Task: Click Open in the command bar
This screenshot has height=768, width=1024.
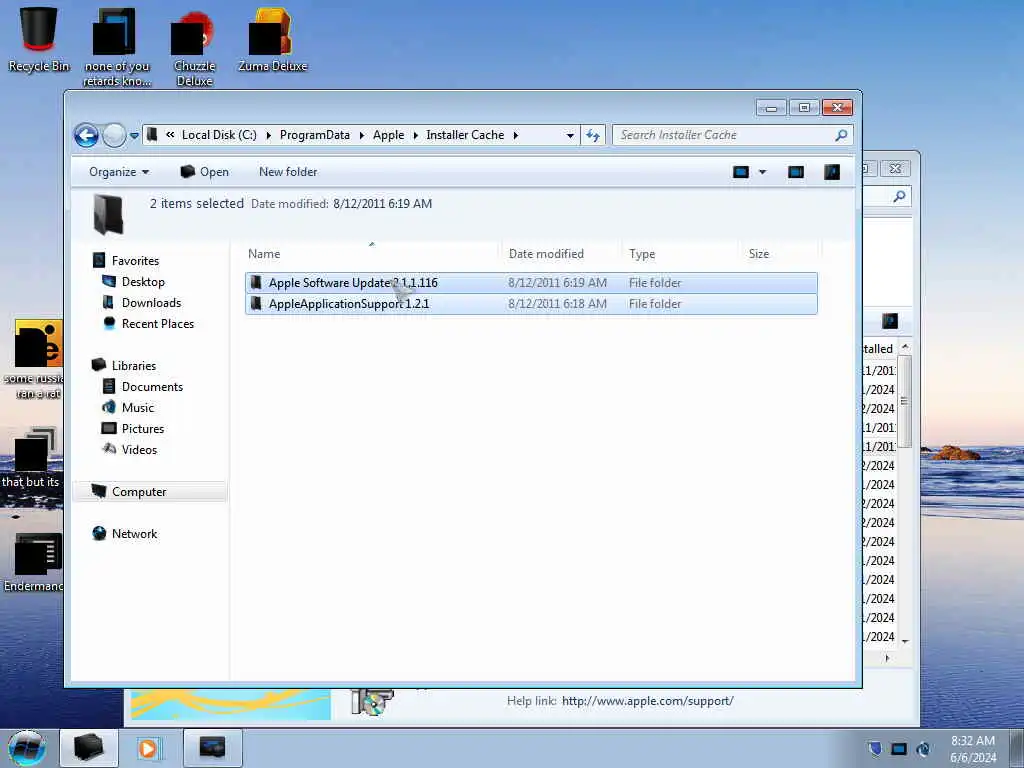Action: [x=204, y=172]
